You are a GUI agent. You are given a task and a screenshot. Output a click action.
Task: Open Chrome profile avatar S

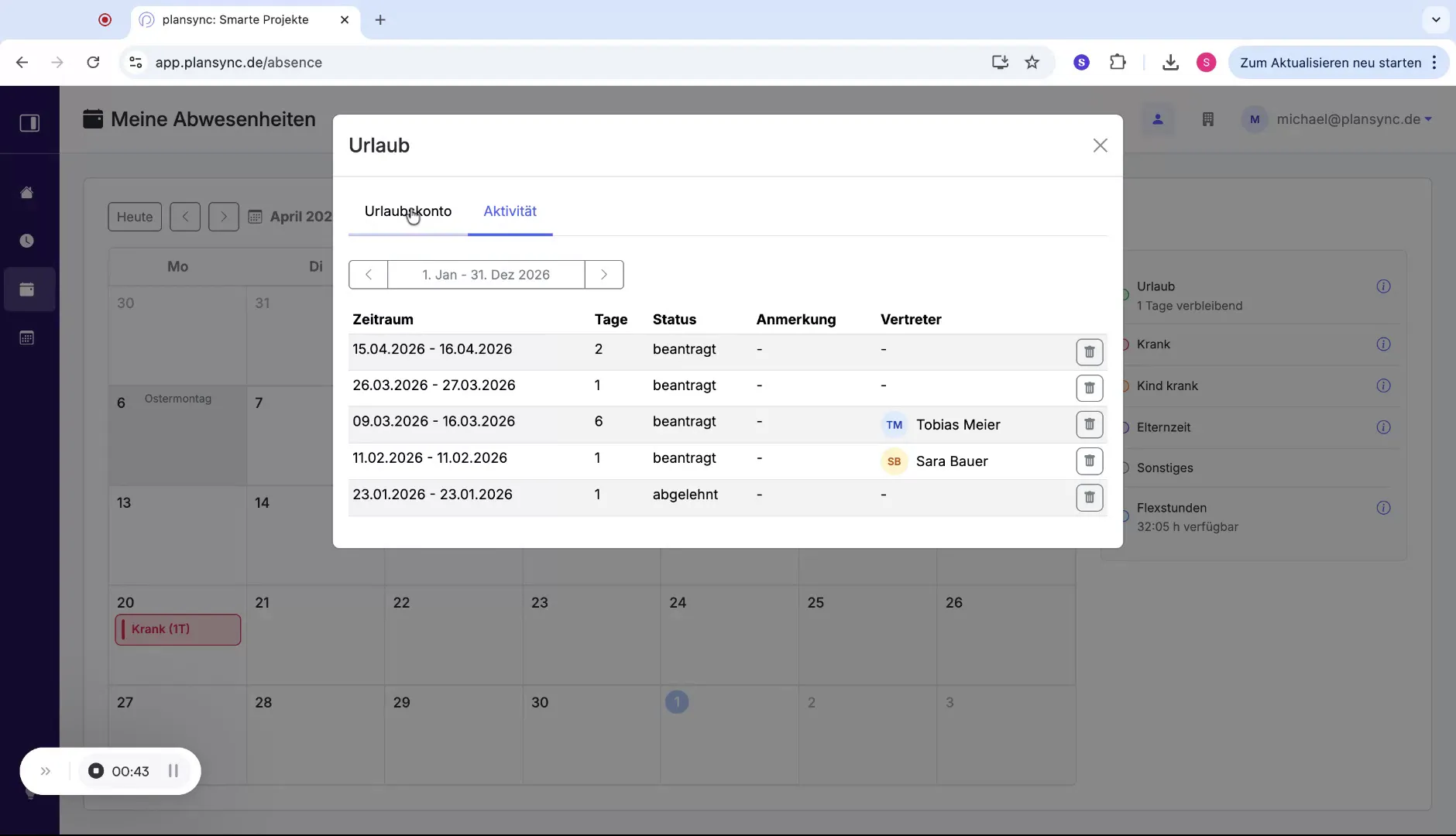tap(1206, 63)
